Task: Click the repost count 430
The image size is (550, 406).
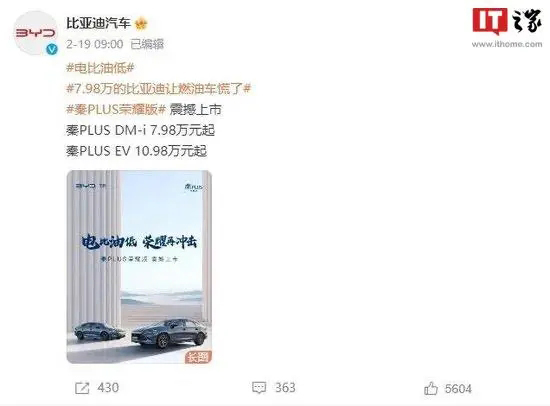Action: click(x=108, y=388)
